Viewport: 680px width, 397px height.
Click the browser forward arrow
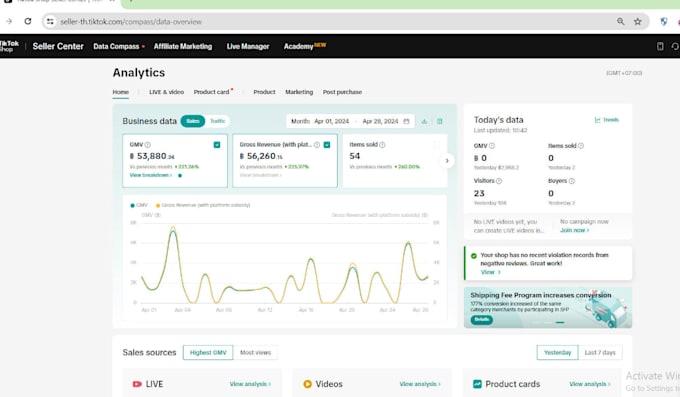[9, 21]
